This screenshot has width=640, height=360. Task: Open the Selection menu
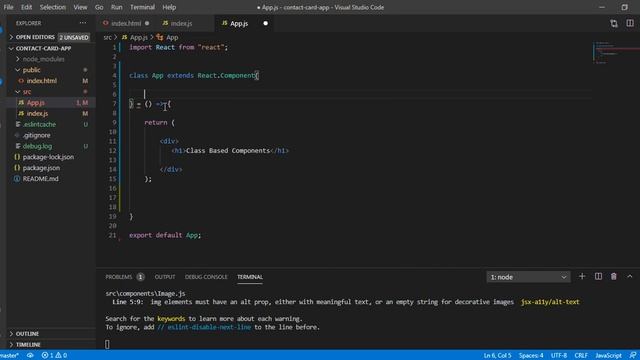point(53,7)
